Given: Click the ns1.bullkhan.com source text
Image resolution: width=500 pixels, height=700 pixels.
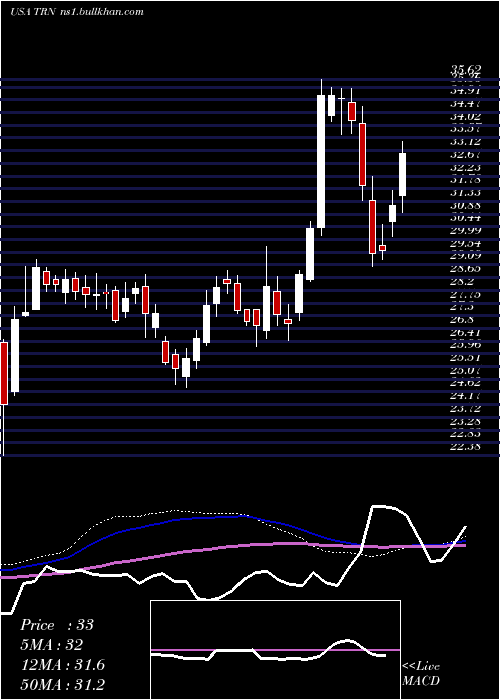Looking at the screenshot, I should point(101,12).
